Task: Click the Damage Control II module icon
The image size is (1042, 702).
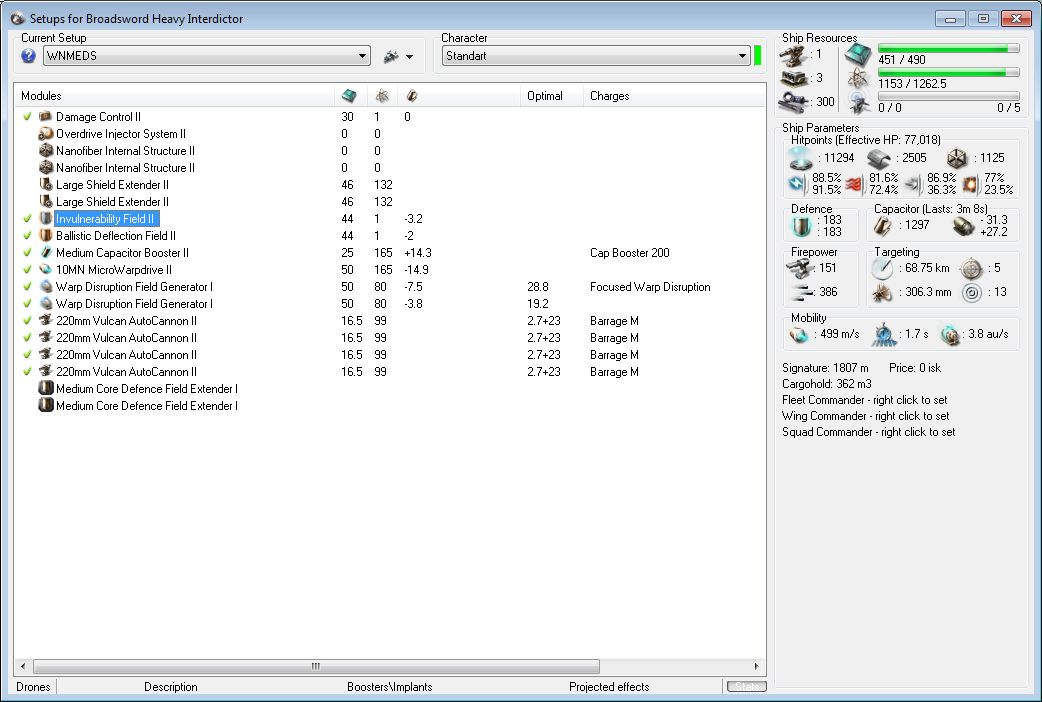Action: [45, 116]
